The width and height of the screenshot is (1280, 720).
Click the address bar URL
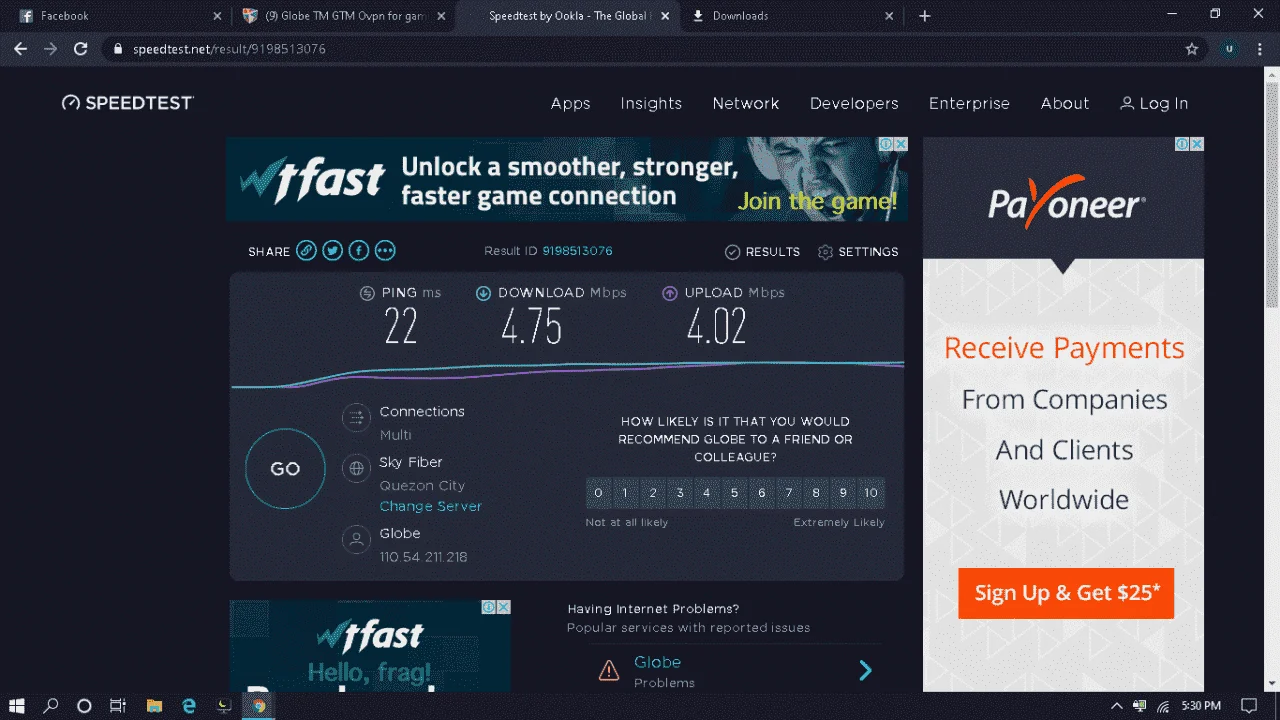pos(229,49)
